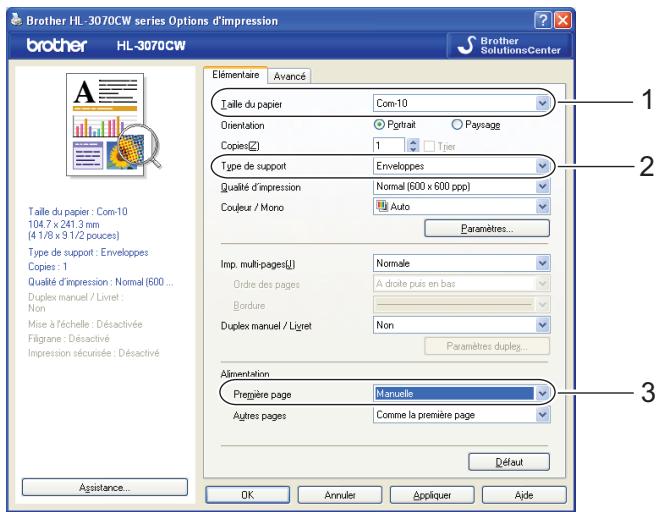Viewport: 660px width, 512px height.
Task: Click the 'Copies : 1' summary text
Action: click(48, 267)
